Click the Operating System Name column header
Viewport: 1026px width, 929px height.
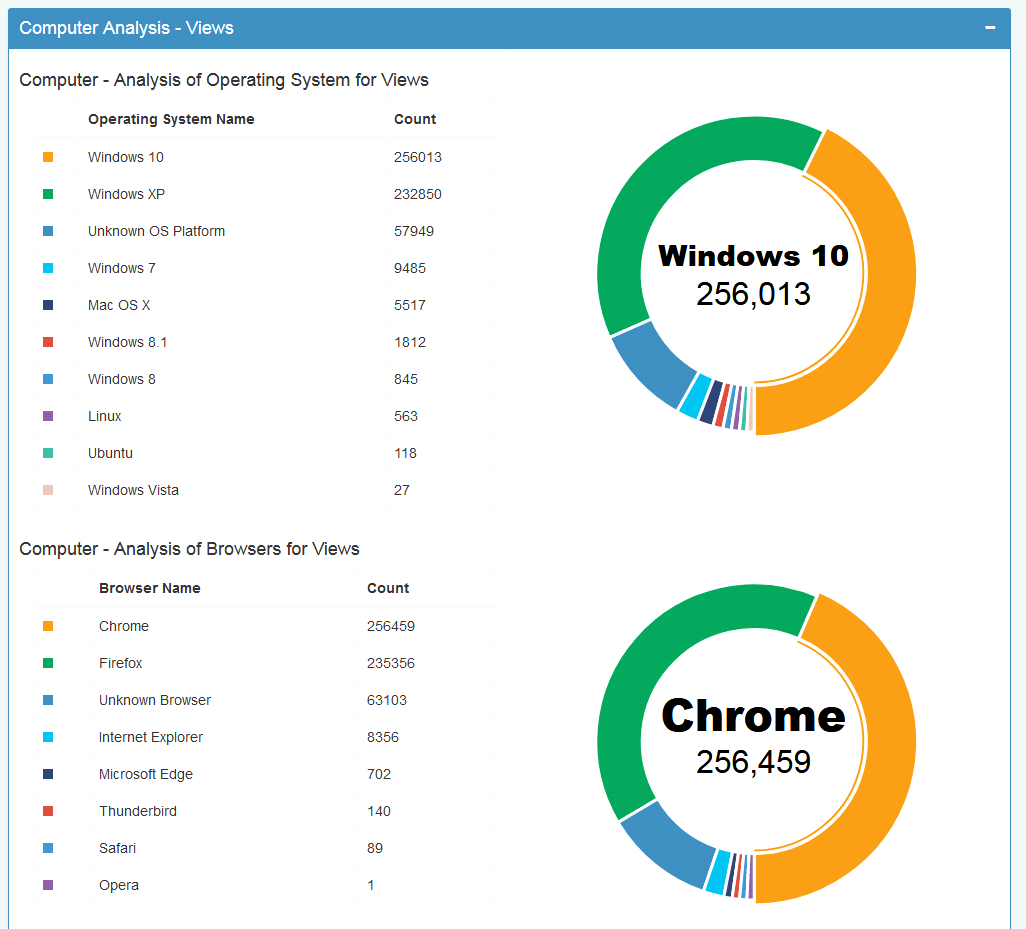[x=171, y=119]
